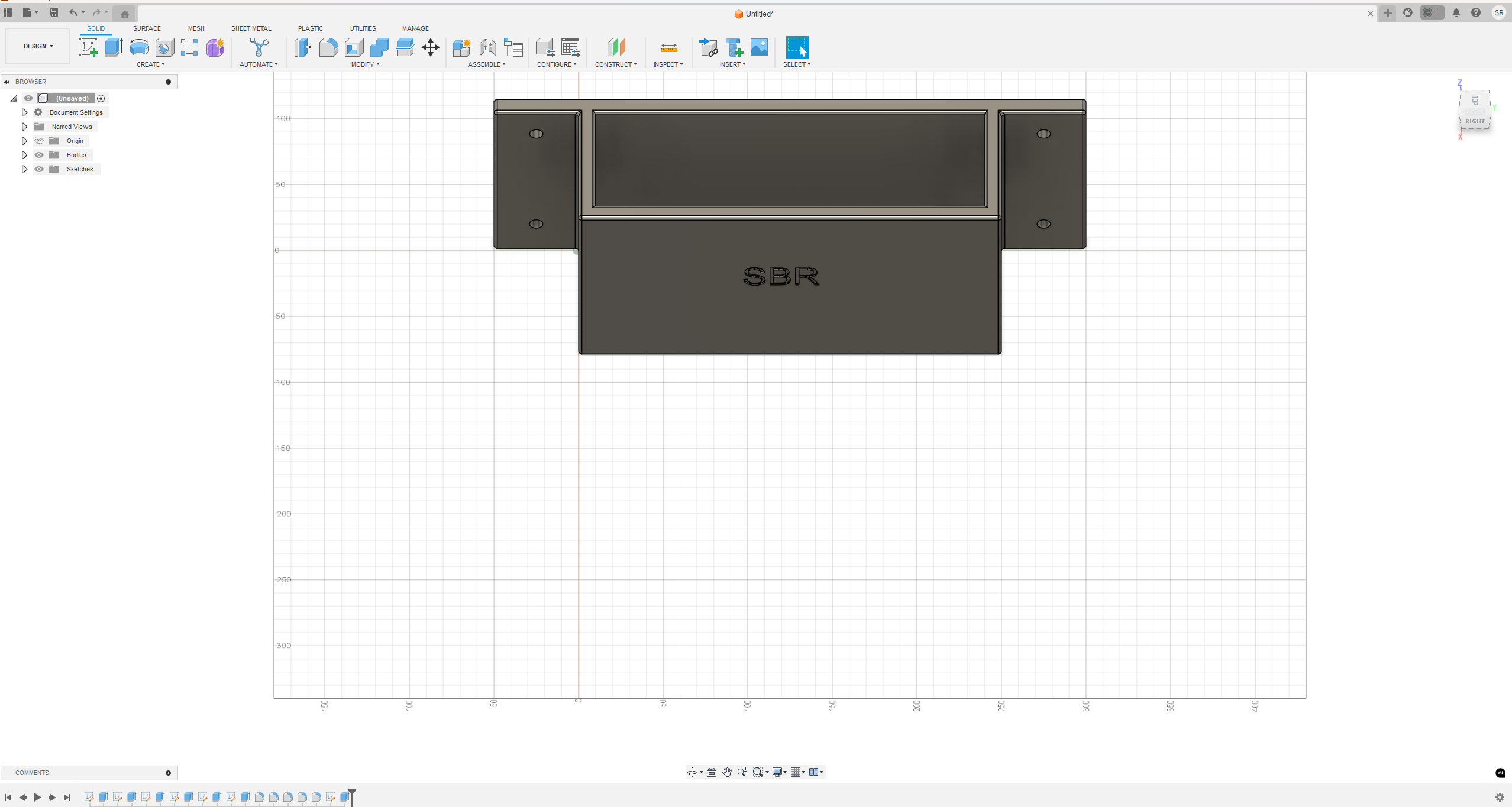Expand the Sketches folder
Viewport: 1512px width, 807px height.
coord(24,169)
